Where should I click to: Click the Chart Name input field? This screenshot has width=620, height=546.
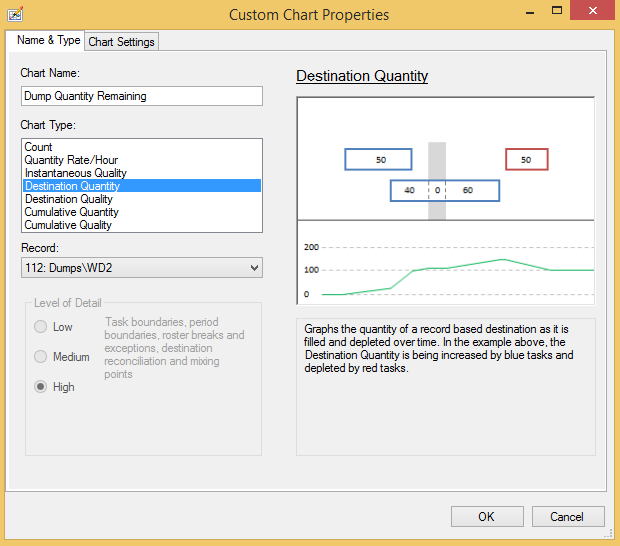click(142, 96)
